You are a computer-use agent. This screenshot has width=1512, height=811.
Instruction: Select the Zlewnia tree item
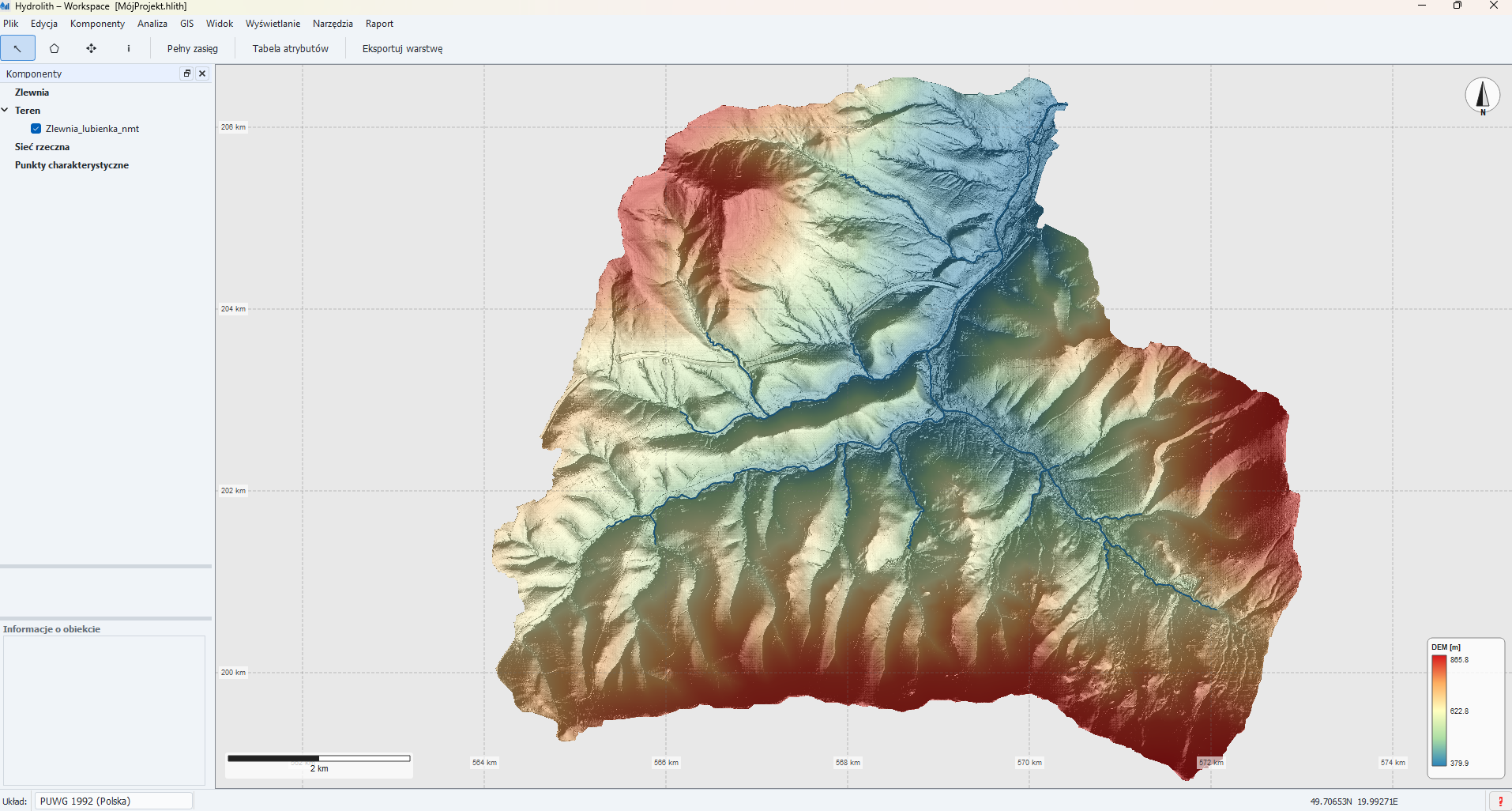click(32, 92)
